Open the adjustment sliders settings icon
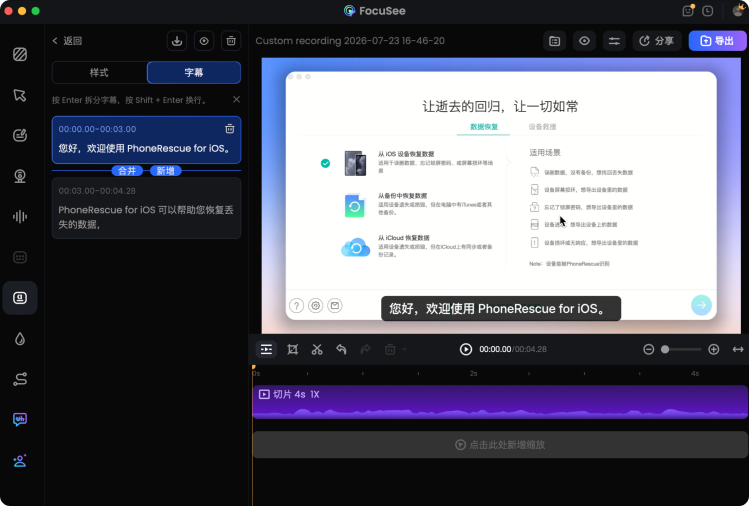The width and height of the screenshot is (749, 506). pos(614,41)
